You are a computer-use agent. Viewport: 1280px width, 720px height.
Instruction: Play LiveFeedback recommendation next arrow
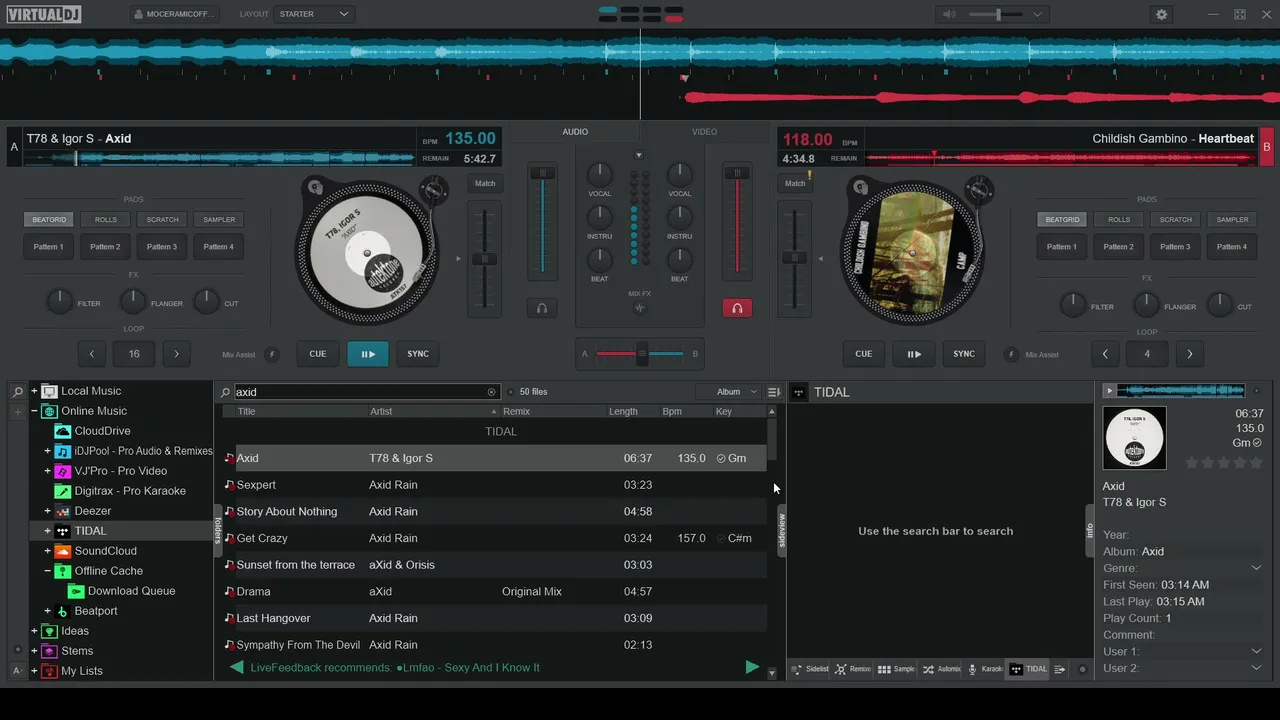[x=752, y=667]
